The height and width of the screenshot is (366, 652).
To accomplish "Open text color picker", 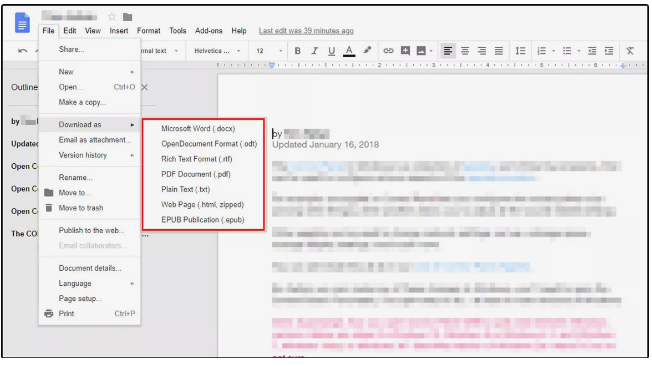I will (x=349, y=51).
